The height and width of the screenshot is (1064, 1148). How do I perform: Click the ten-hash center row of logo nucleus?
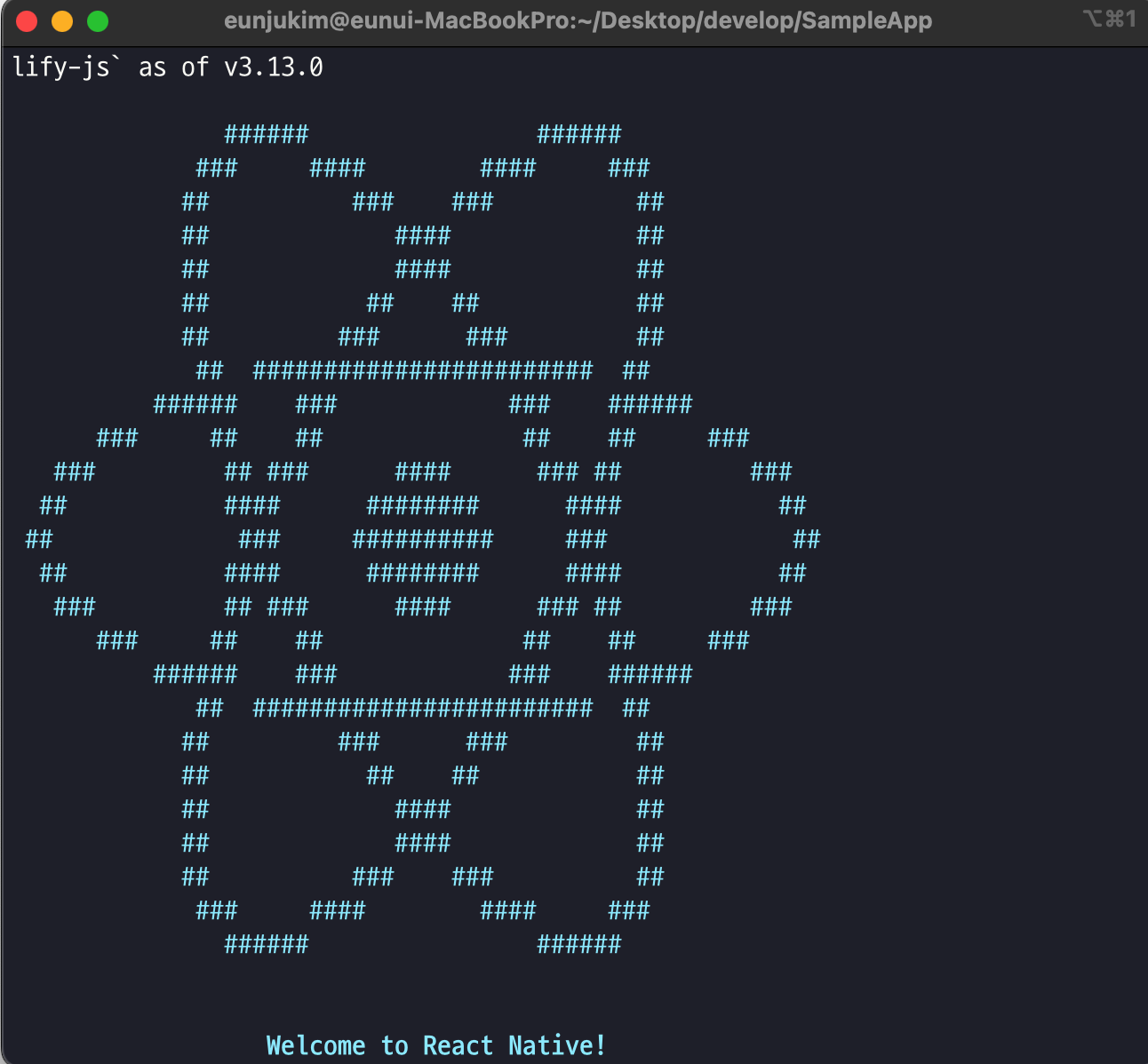423,539
